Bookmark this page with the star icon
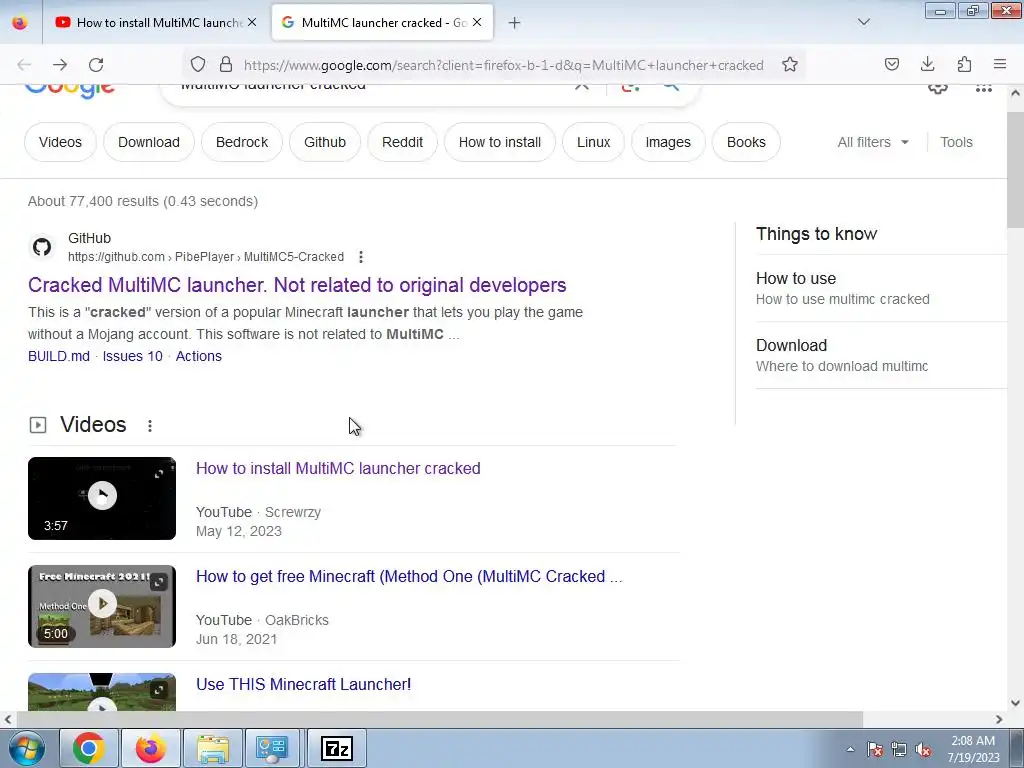 (x=790, y=64)
